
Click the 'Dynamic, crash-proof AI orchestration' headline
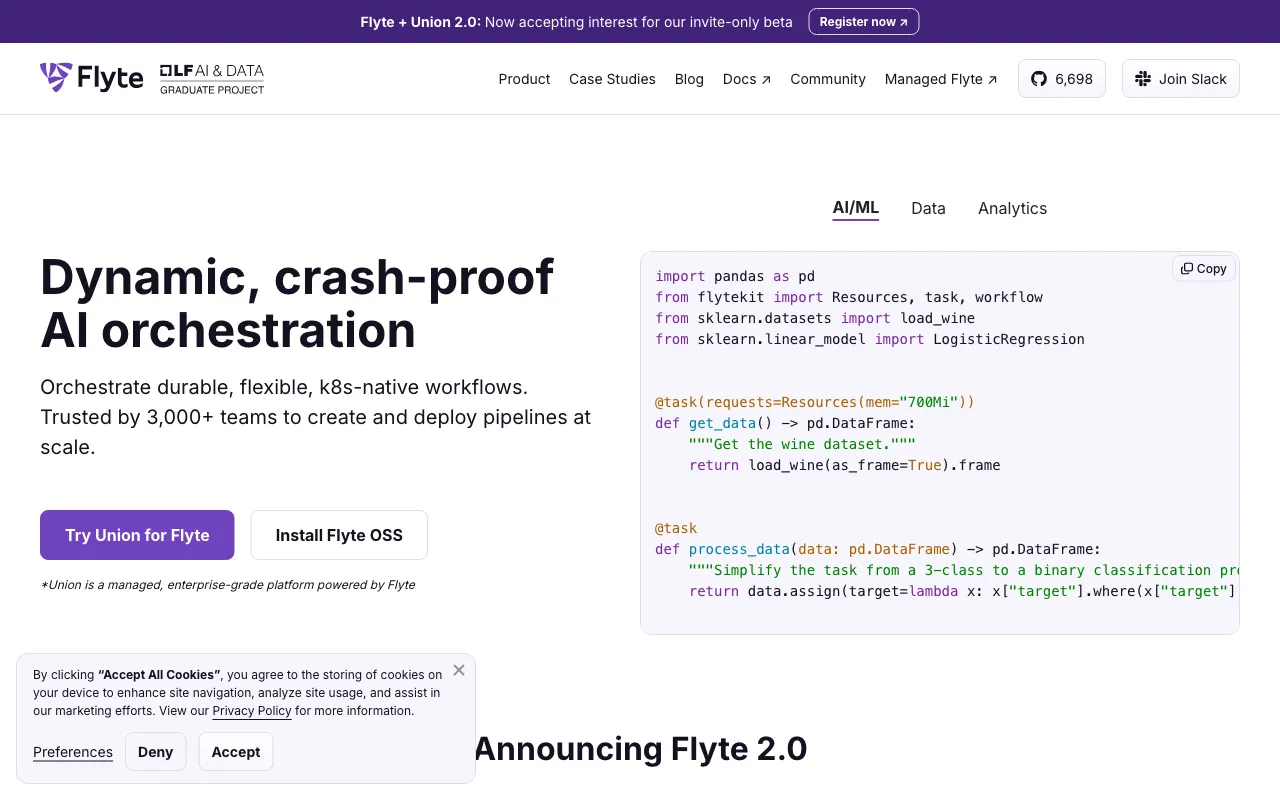click(297, 303)
